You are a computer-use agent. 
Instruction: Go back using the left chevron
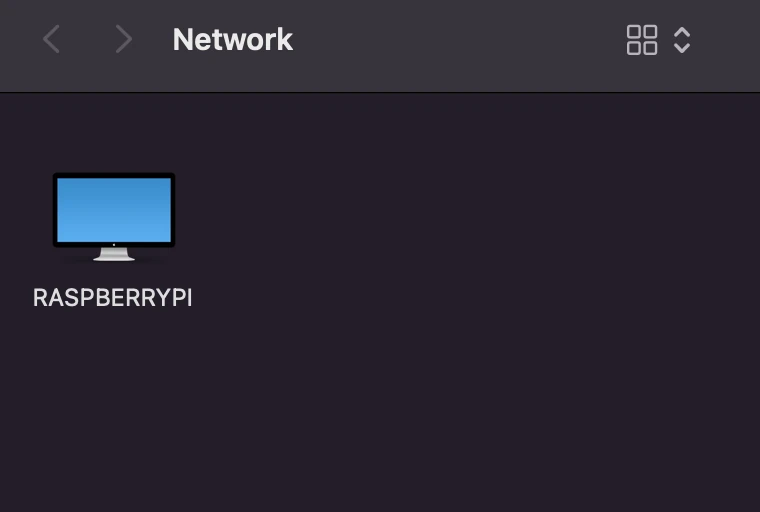pos(51,39)
